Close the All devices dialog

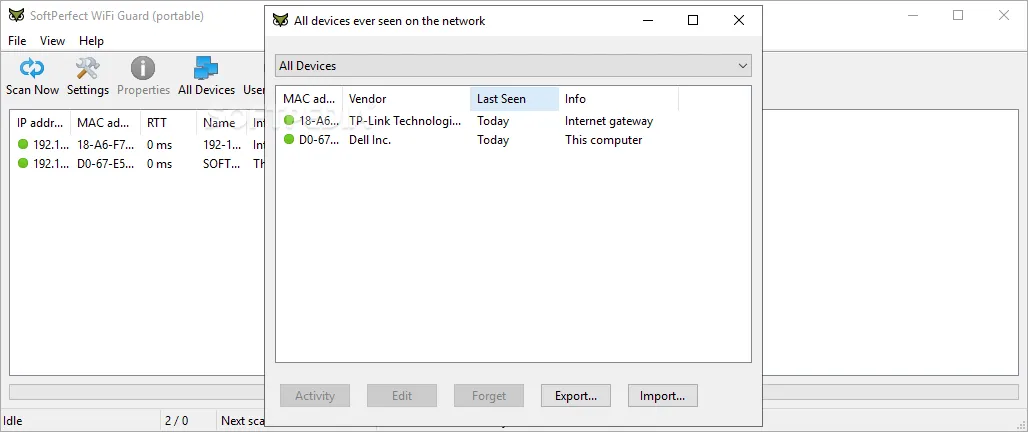tap(739, 20)
